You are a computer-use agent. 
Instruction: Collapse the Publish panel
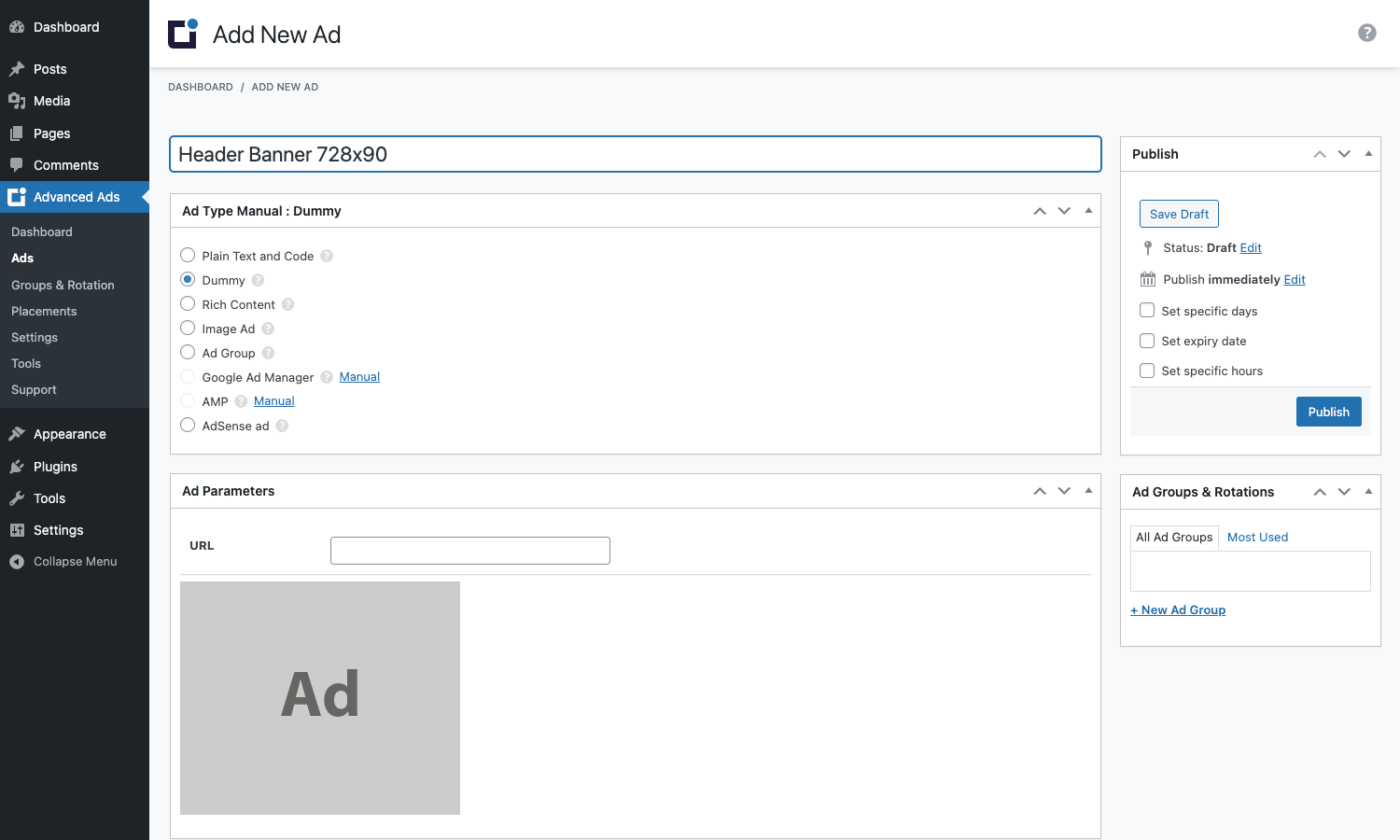[1368, 154]
